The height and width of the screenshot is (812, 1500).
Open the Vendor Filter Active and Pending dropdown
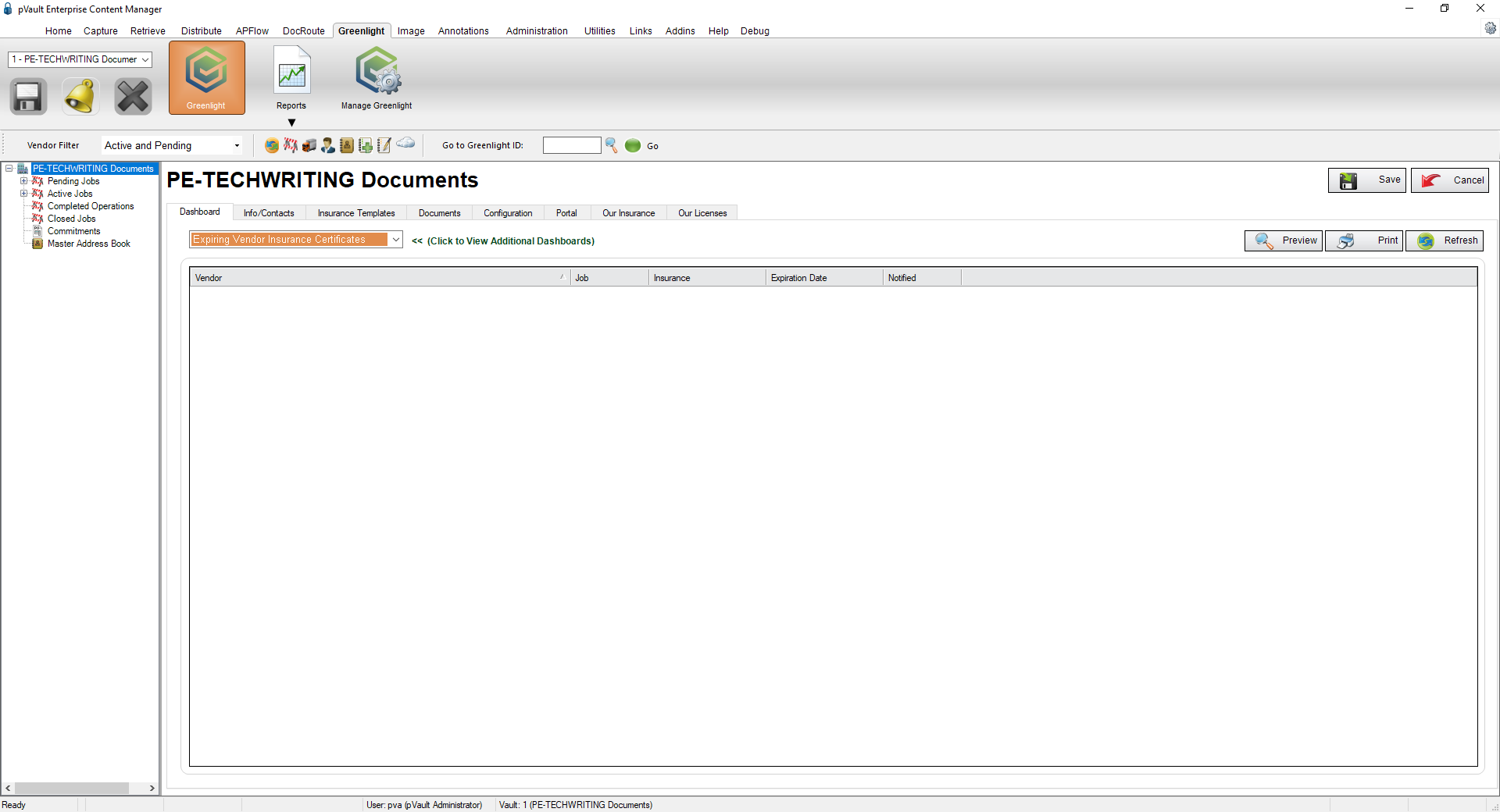pyautogui.click(x=172, y=145)
